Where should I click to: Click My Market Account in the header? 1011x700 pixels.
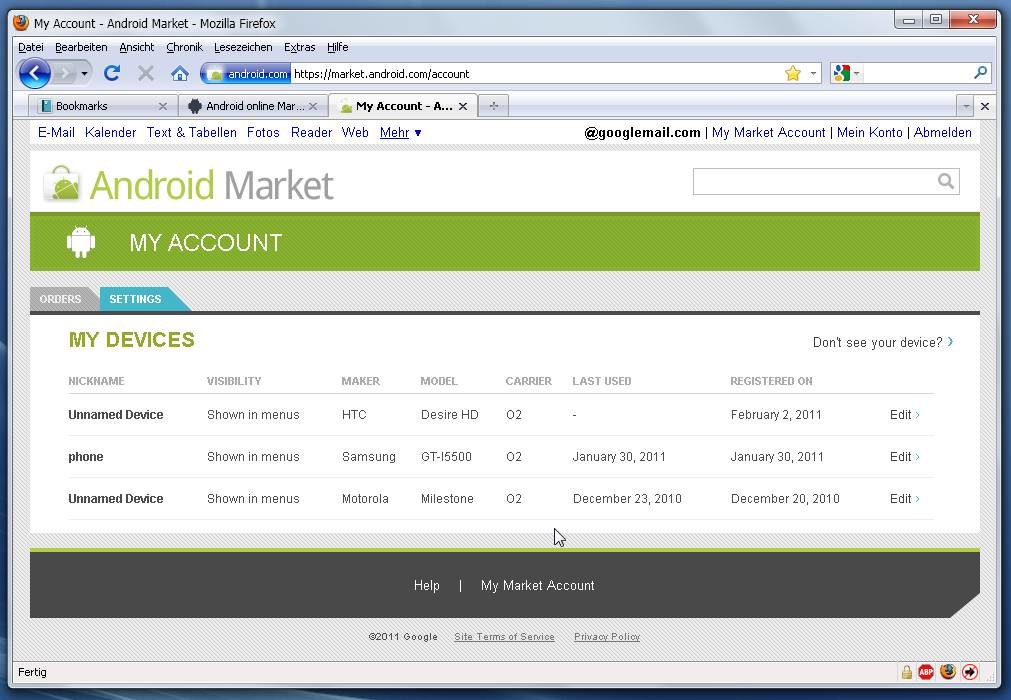pyautogui.click(x=769, y=132)
